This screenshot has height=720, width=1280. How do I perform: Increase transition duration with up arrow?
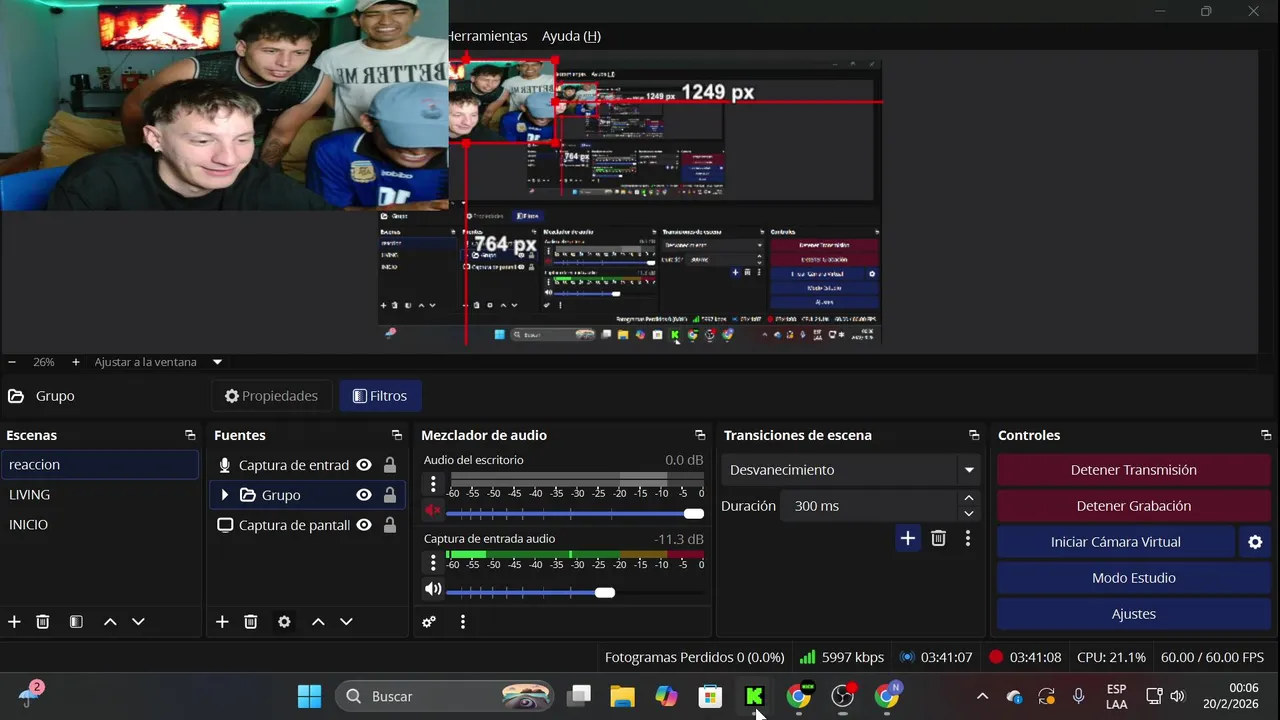968,498
